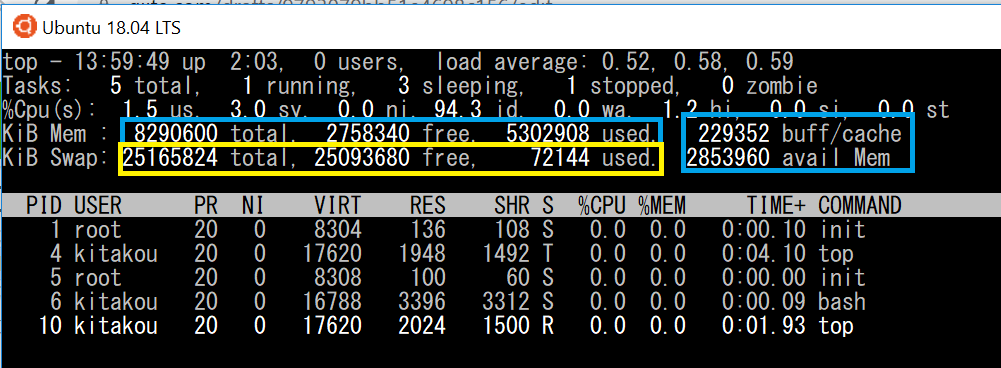Click the init command in PID 5 row
This screenshot has width=1001, height=368.
pos(842,277)
